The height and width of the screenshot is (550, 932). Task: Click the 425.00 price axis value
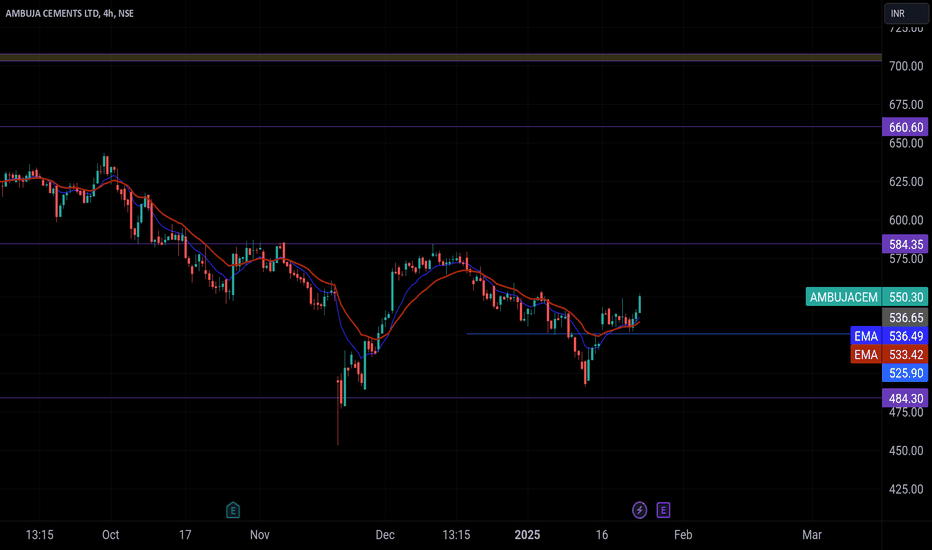[906, 489]
